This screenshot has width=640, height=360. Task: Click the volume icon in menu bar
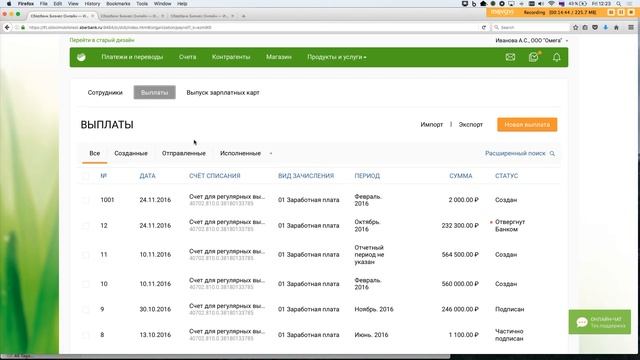point(541,4)
